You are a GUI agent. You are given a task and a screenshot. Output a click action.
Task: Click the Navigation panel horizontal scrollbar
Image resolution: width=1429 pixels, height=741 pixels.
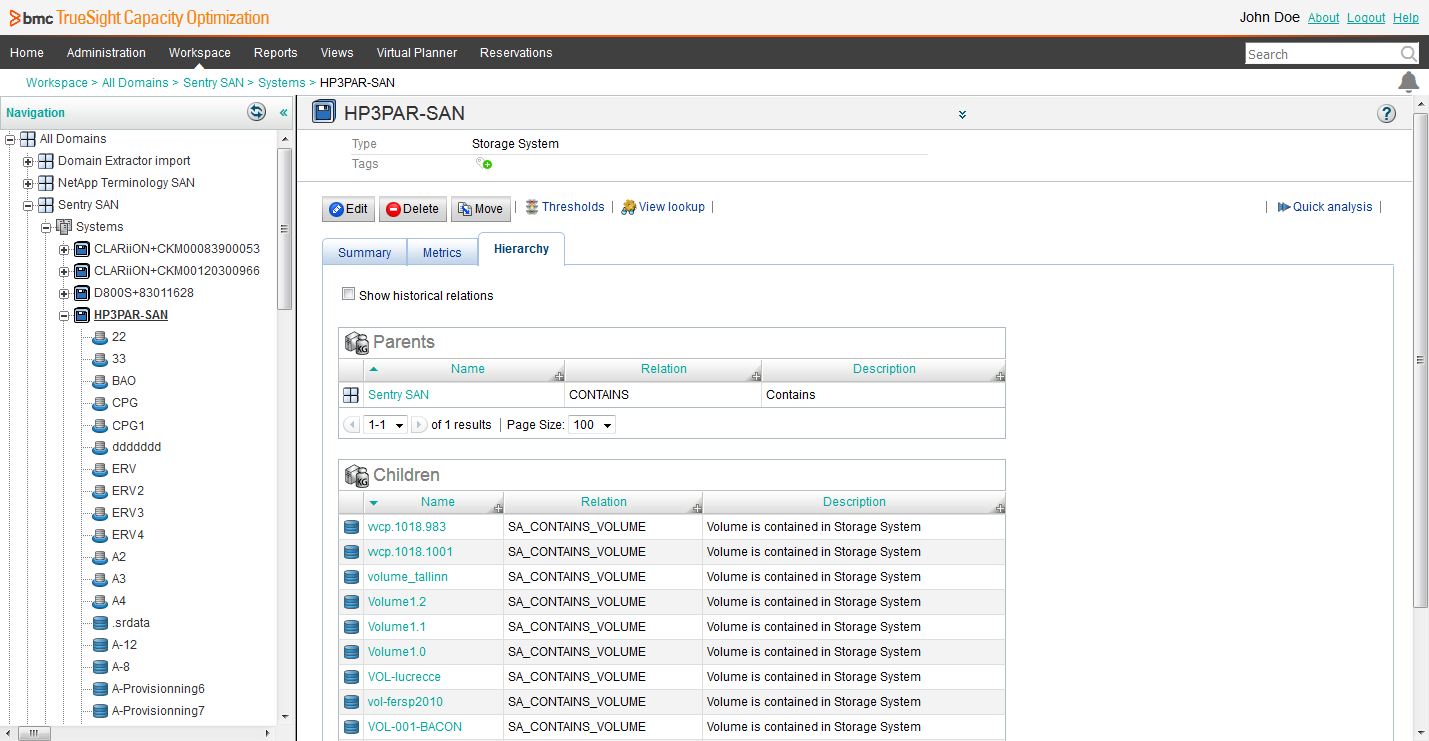click(x=33, y=733)
